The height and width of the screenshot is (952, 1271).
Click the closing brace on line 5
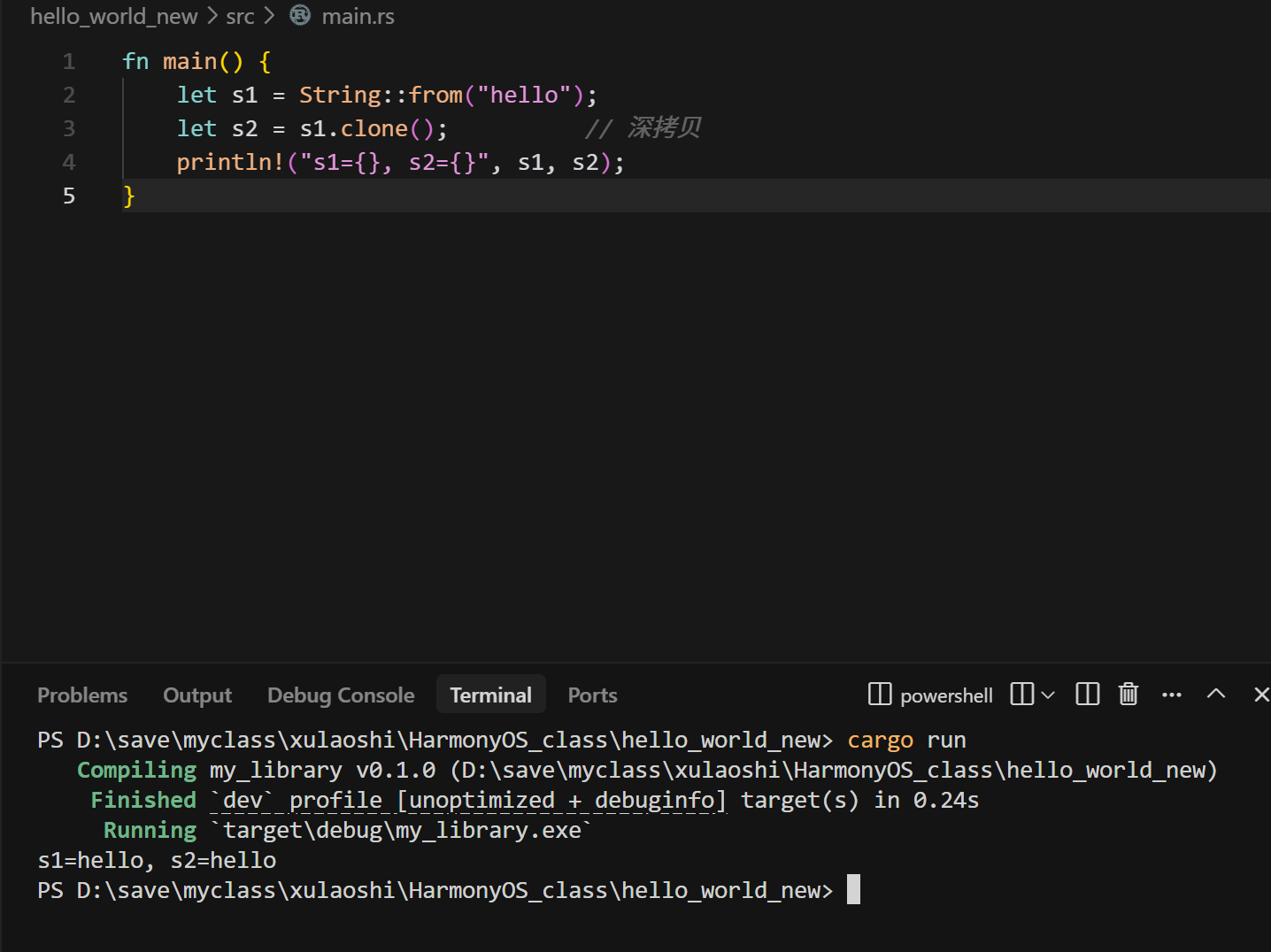tap(129, 196)
